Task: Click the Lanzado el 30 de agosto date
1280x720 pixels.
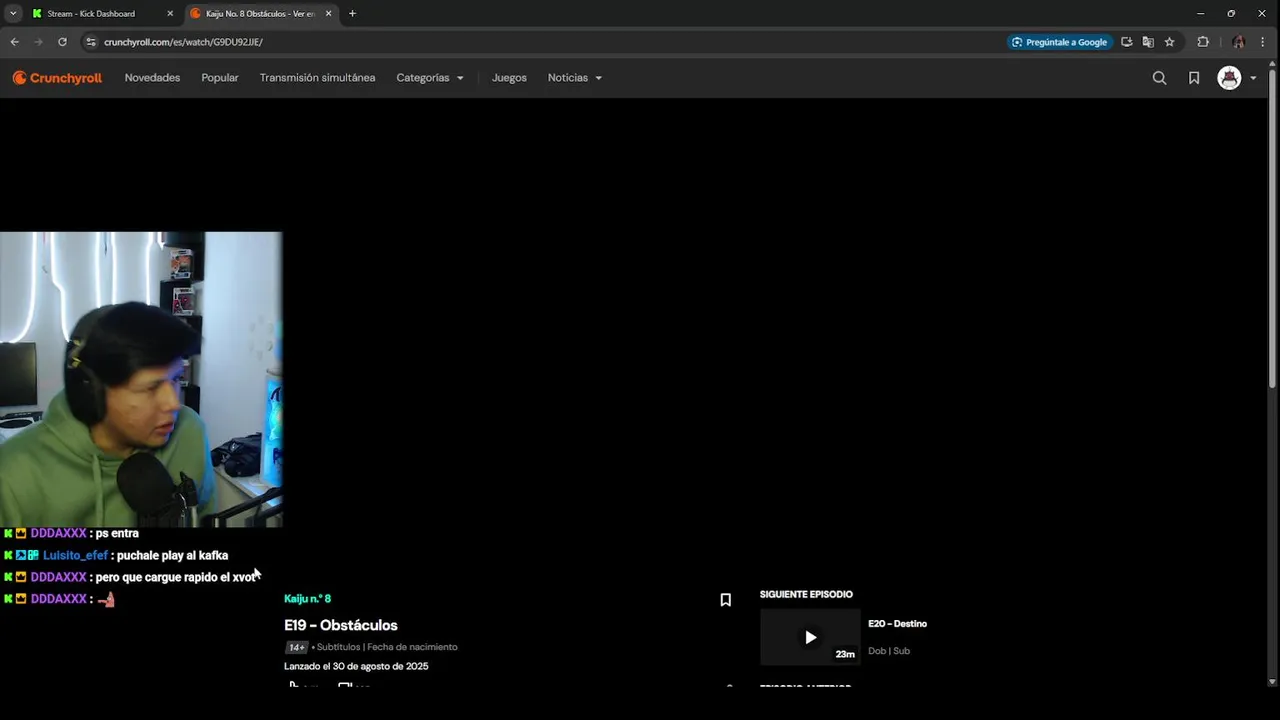Action: click(356, 666)
